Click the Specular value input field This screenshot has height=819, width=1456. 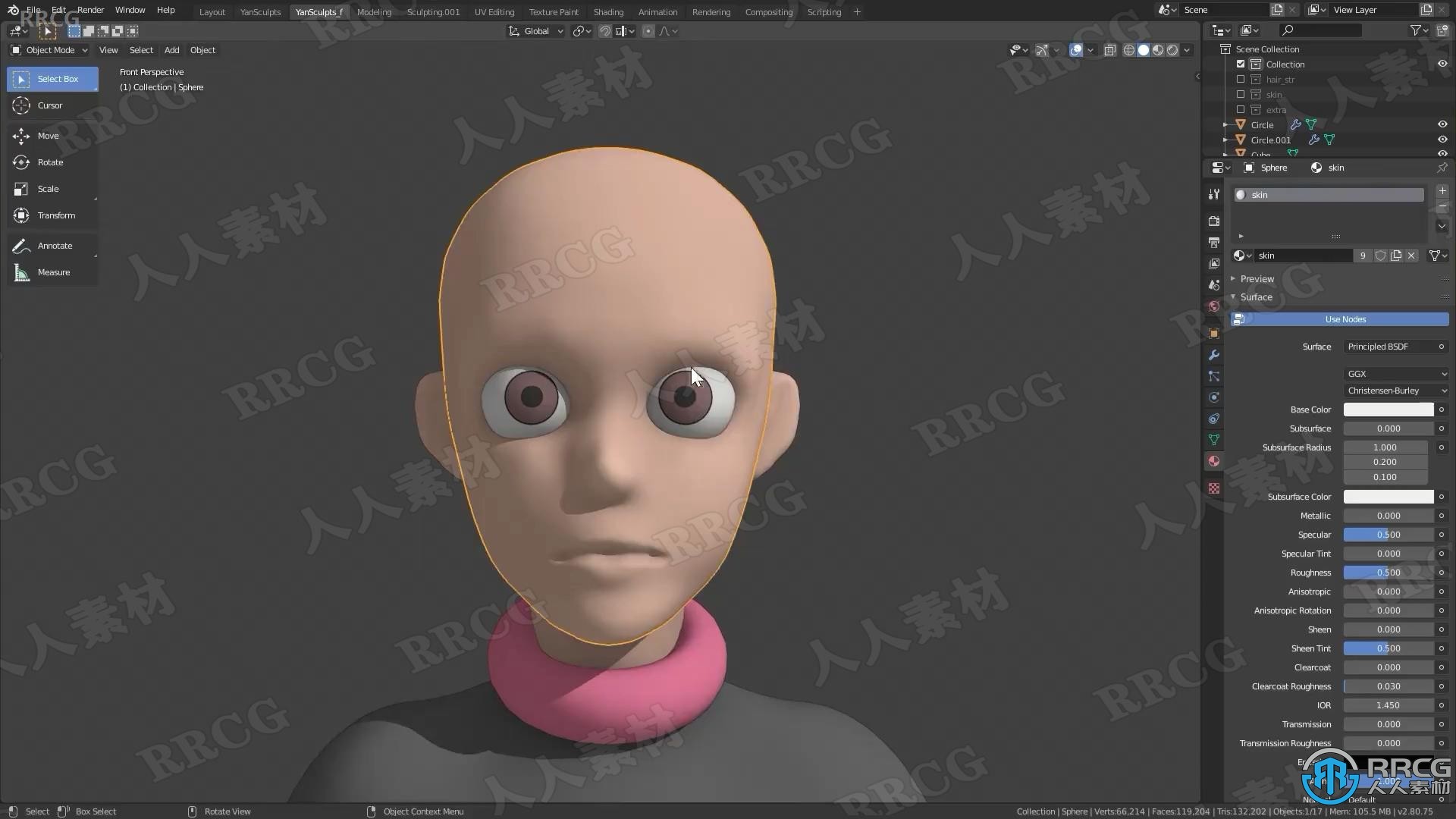pos(1388,534)
